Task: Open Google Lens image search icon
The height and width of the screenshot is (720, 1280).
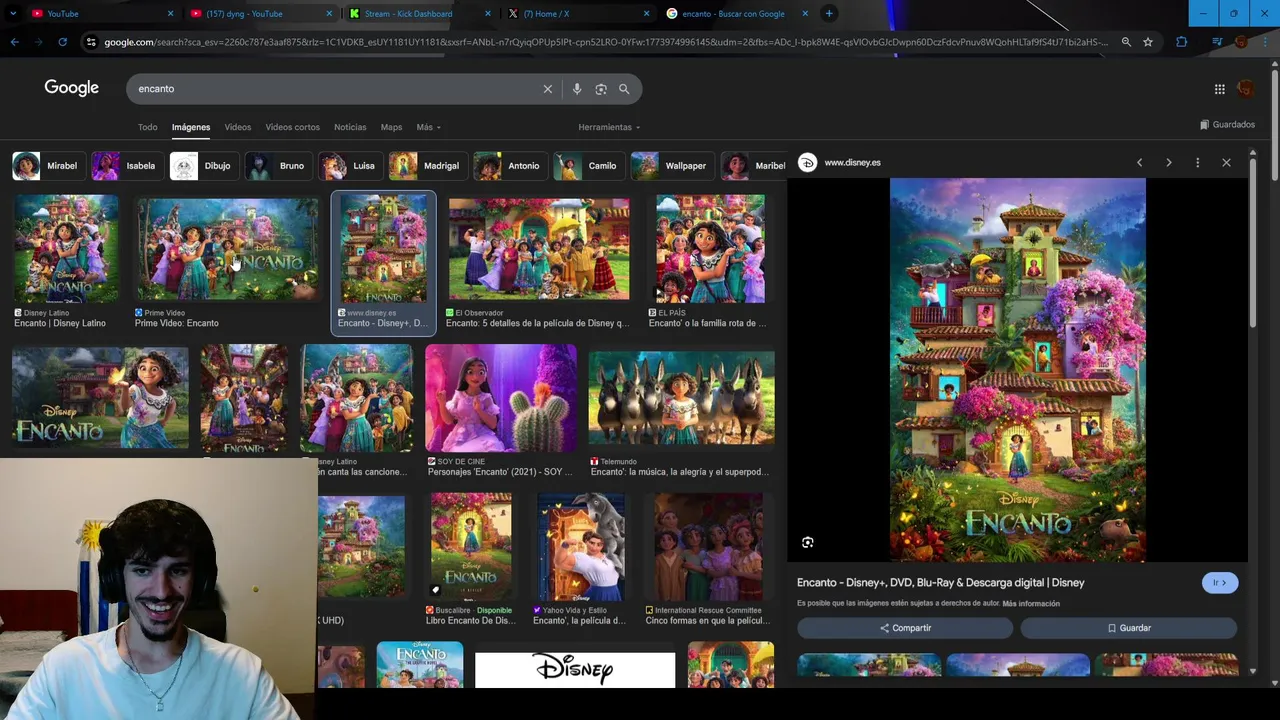Action: coord(601,89)
